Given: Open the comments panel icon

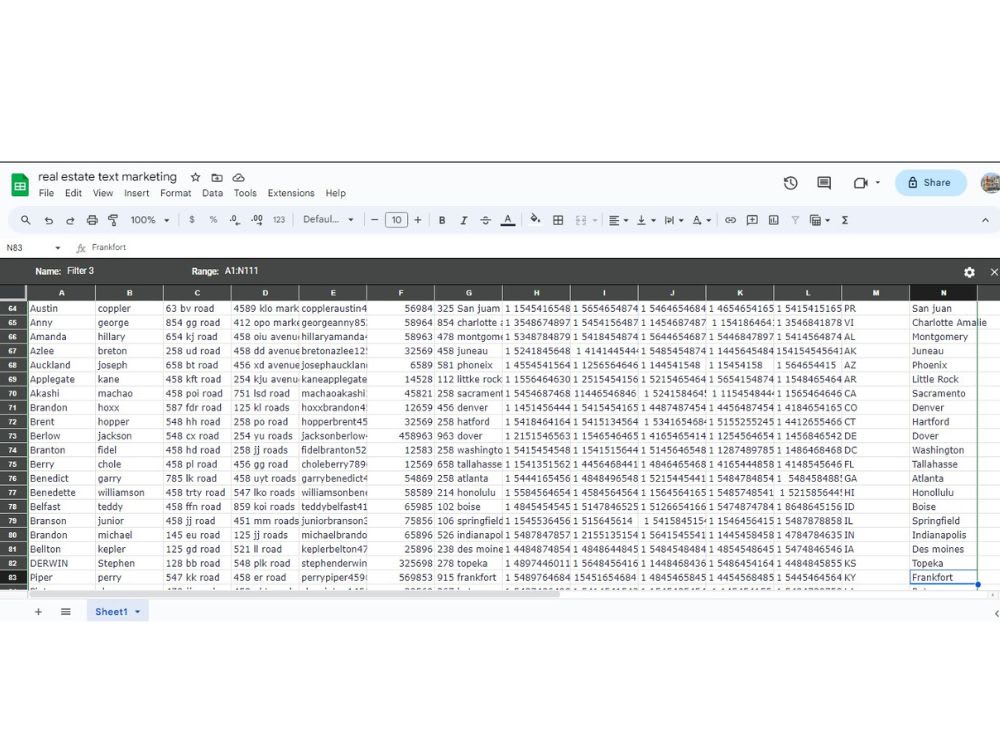Looking at the screenshot, I should (x=824, y=183).
